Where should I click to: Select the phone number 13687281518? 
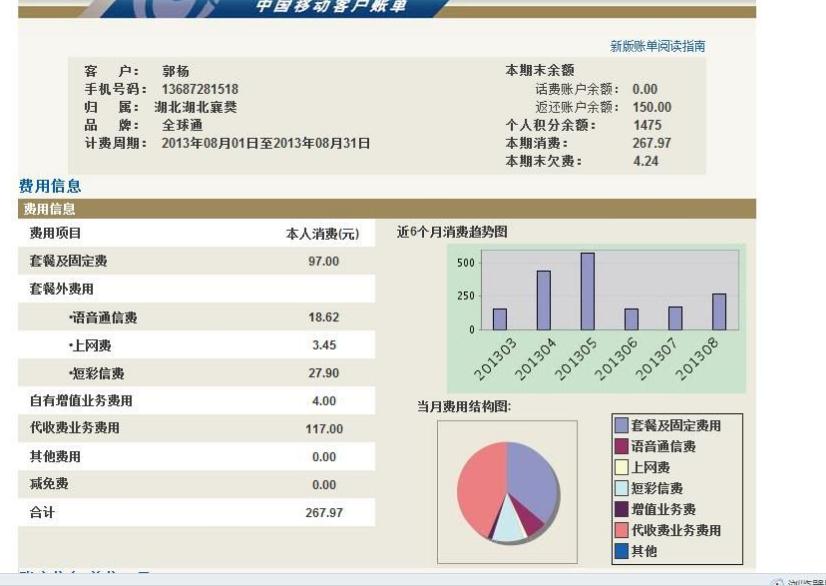200,89
